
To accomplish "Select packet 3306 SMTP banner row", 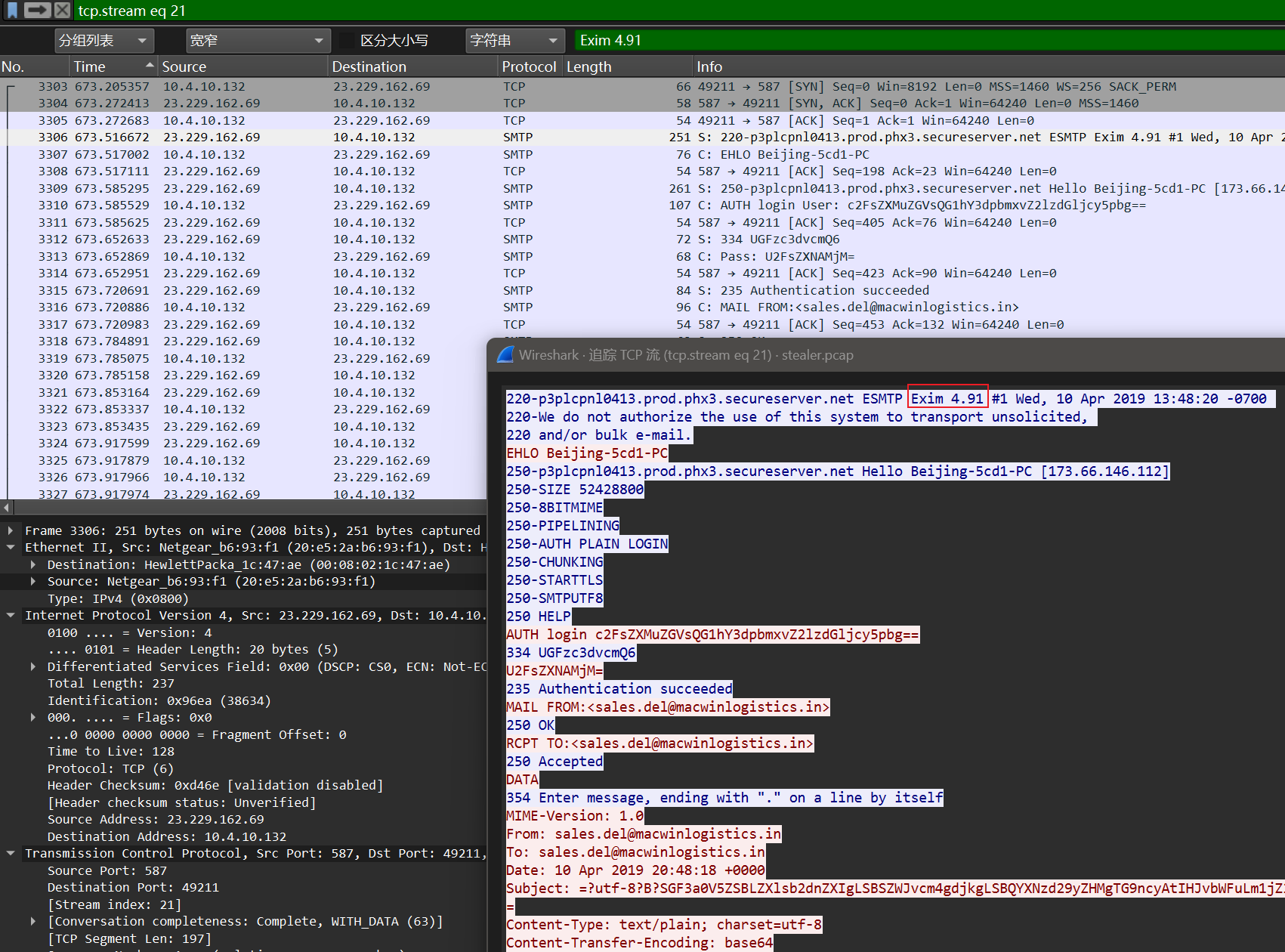I will point(642,137).
